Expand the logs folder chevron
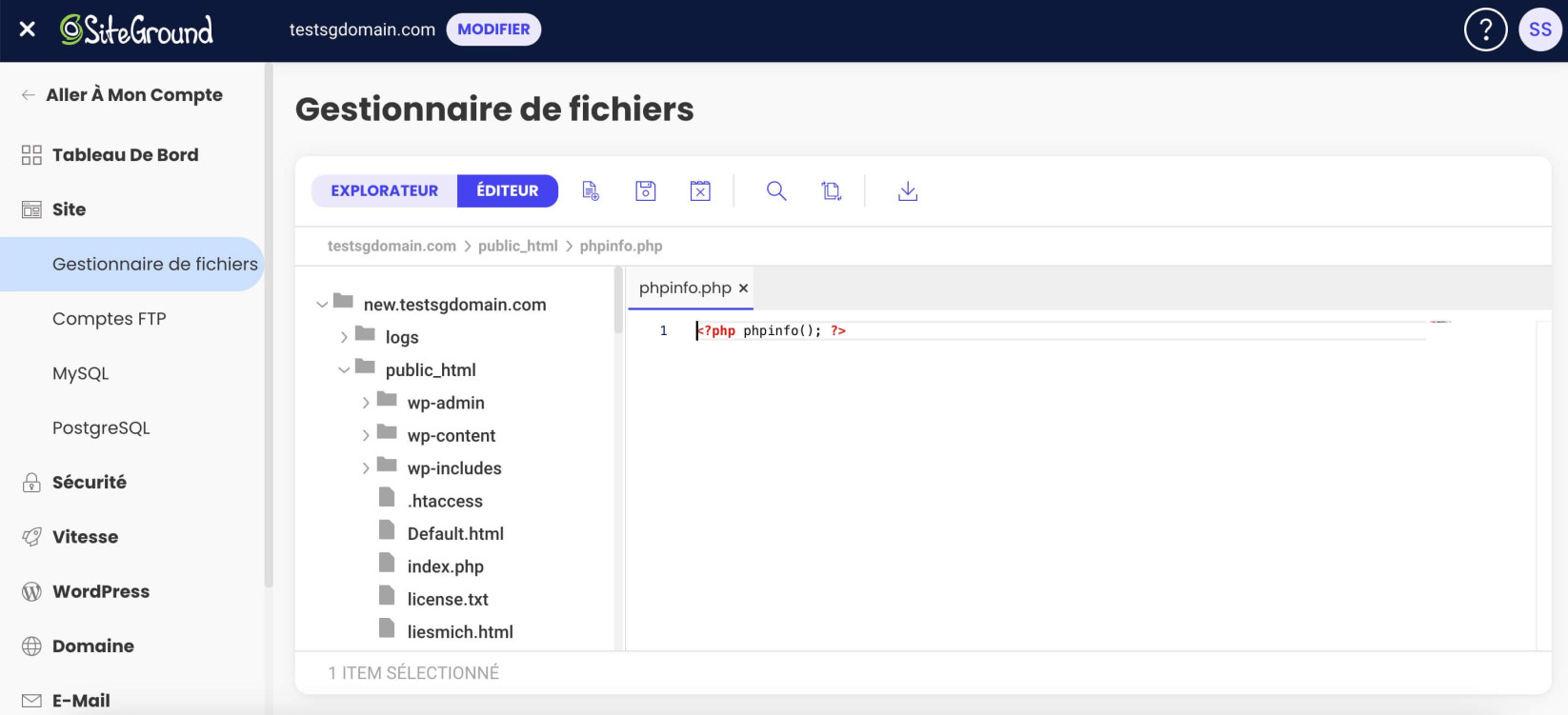 click(344, 337)
